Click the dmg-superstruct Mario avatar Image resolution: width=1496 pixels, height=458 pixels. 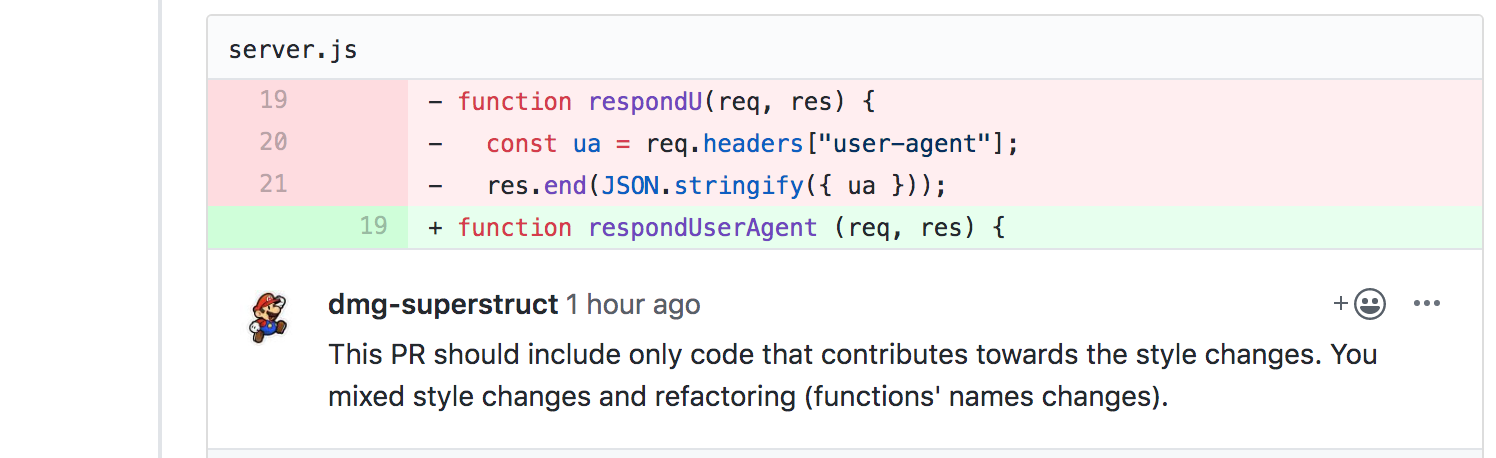tap(268, 316)
